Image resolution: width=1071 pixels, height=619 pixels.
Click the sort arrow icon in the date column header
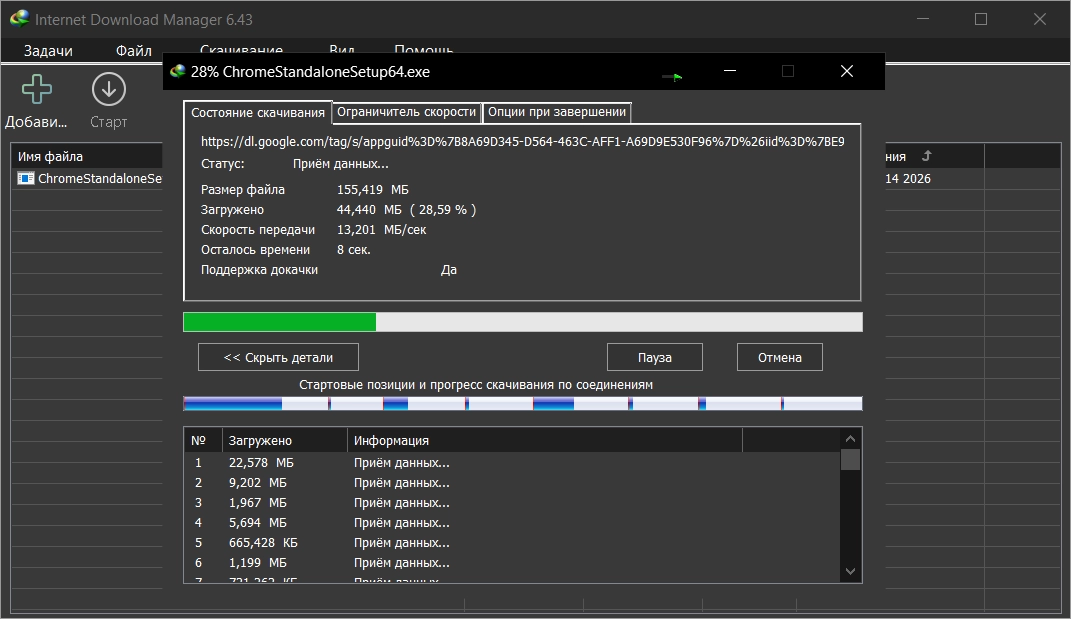coord(926,156)
